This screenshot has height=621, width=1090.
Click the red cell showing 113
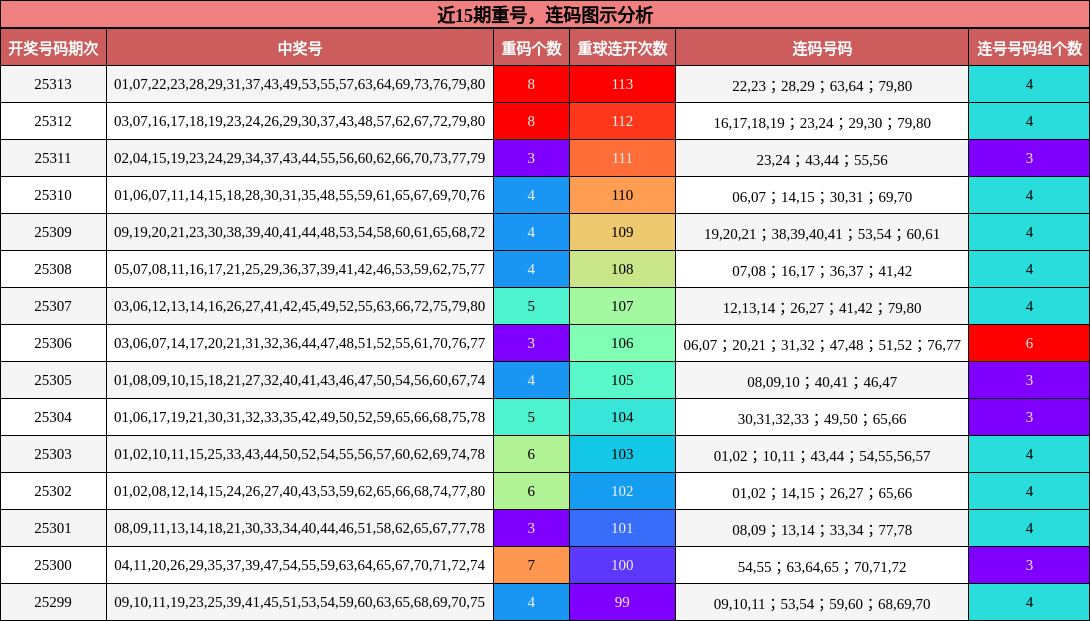coord(622,84)
